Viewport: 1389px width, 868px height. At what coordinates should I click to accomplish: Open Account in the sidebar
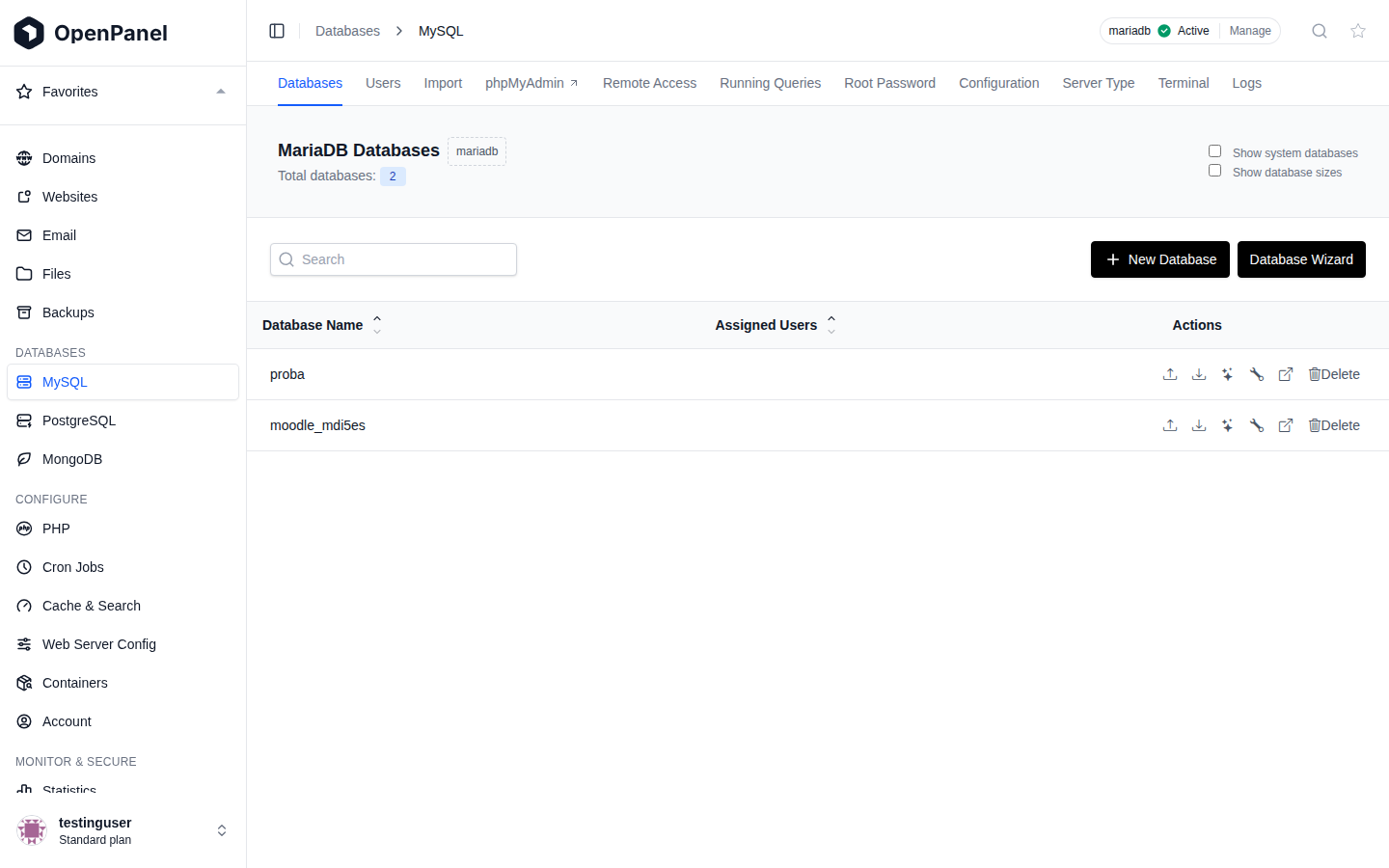(123, 721)
